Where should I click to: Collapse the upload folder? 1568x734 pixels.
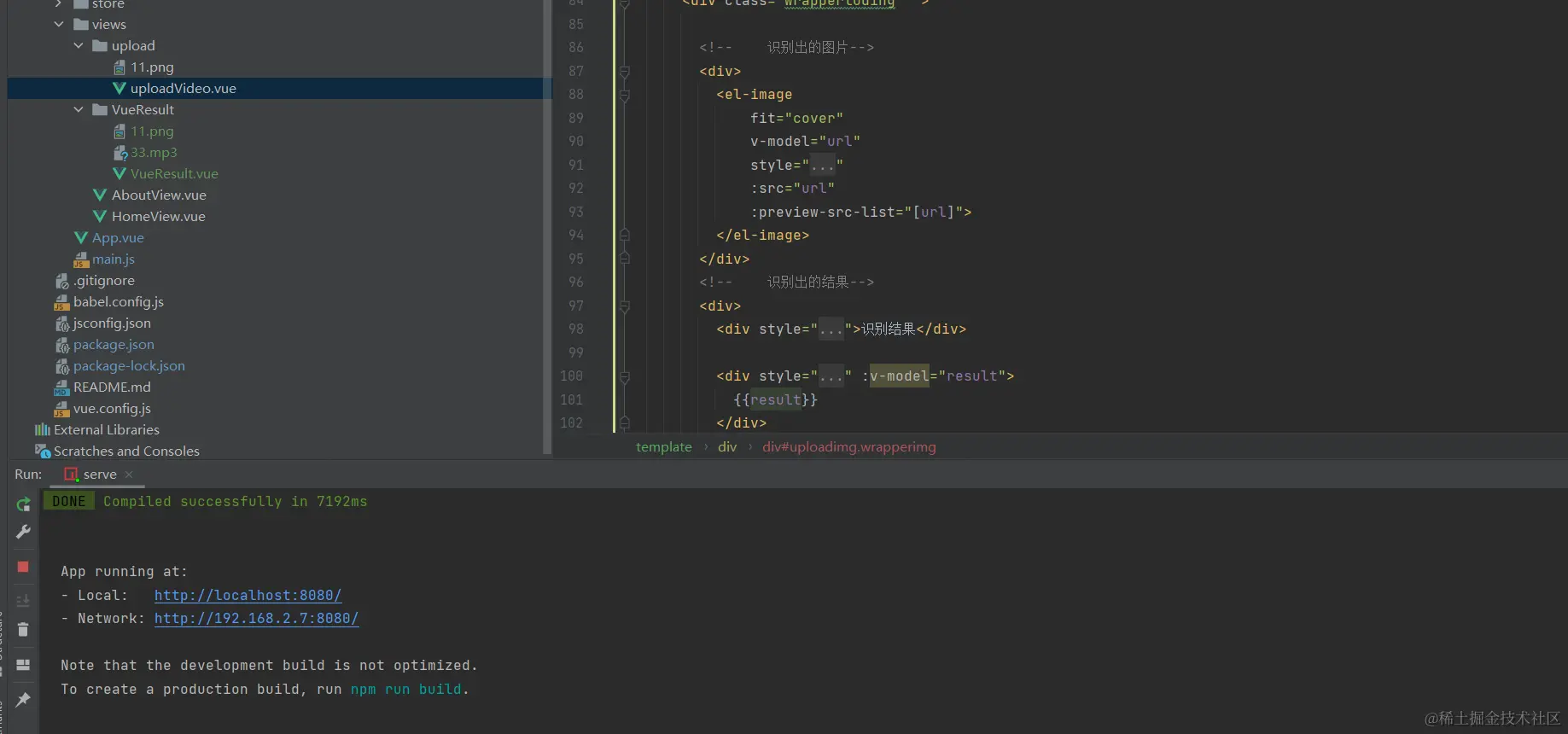click(x=79, y=45)
